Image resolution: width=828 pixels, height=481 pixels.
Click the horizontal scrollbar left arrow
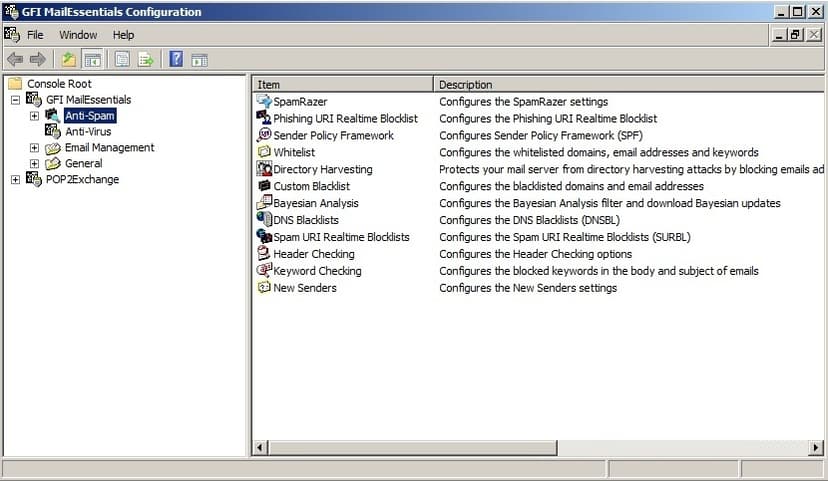click(x=260, y=448)
